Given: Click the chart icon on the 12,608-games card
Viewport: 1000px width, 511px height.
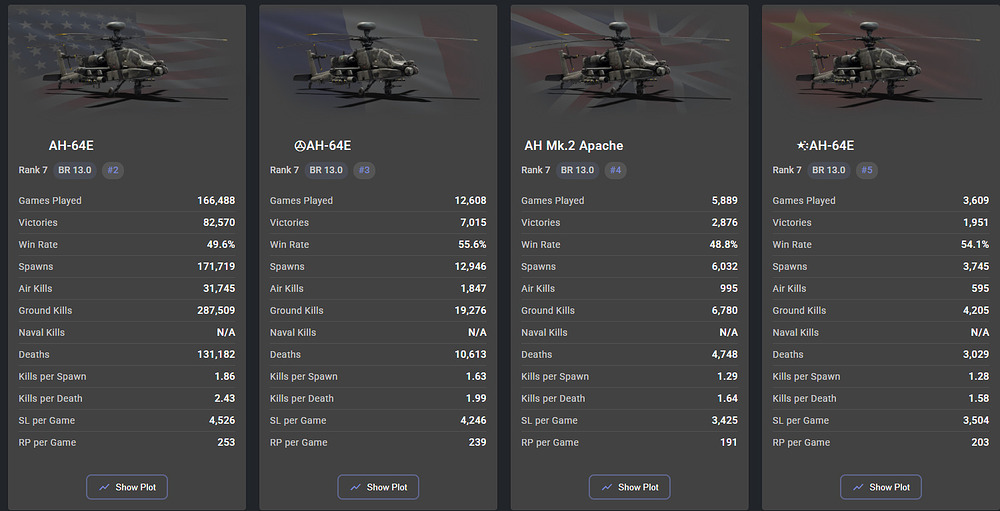Looking at the screenshot, I should point(355,487).
